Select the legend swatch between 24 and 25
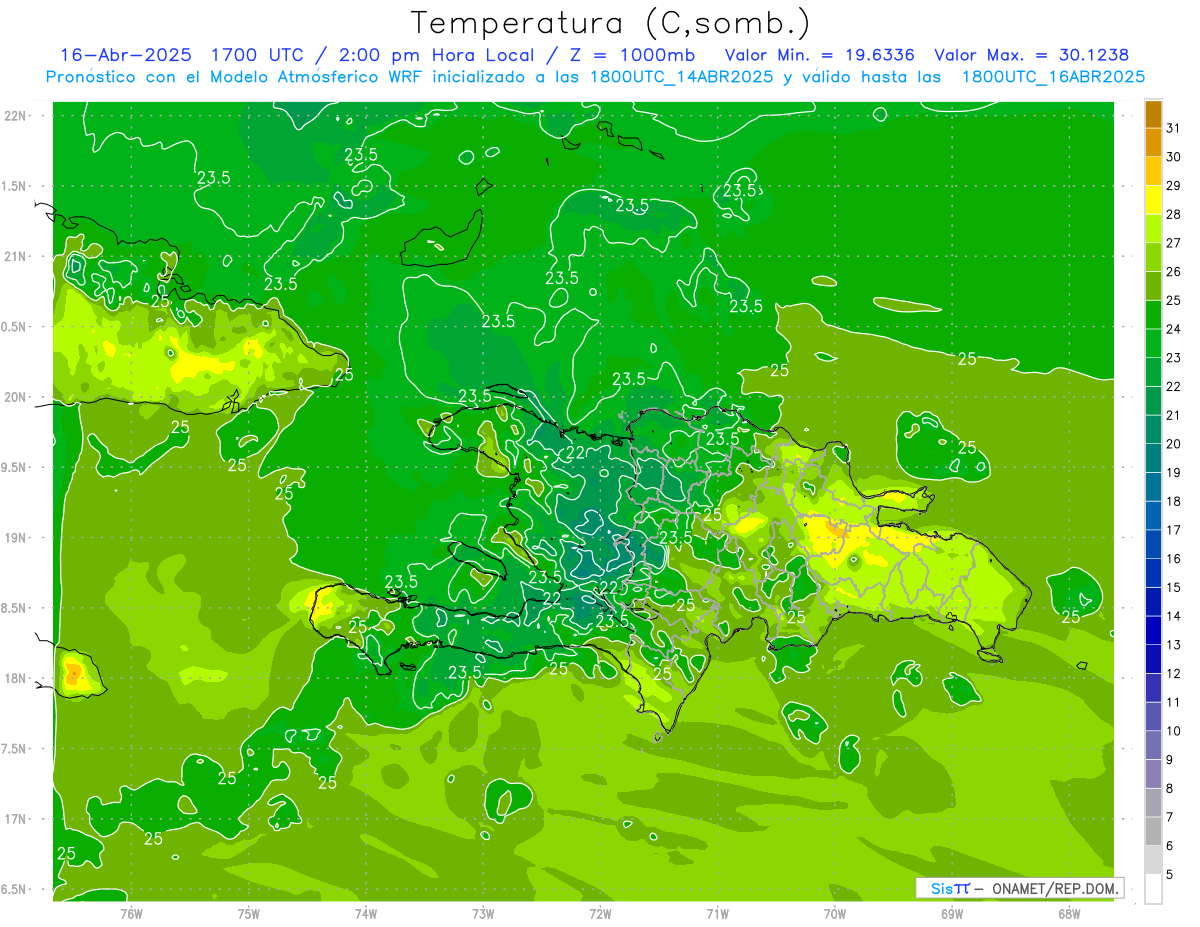 coord(1153,315)
